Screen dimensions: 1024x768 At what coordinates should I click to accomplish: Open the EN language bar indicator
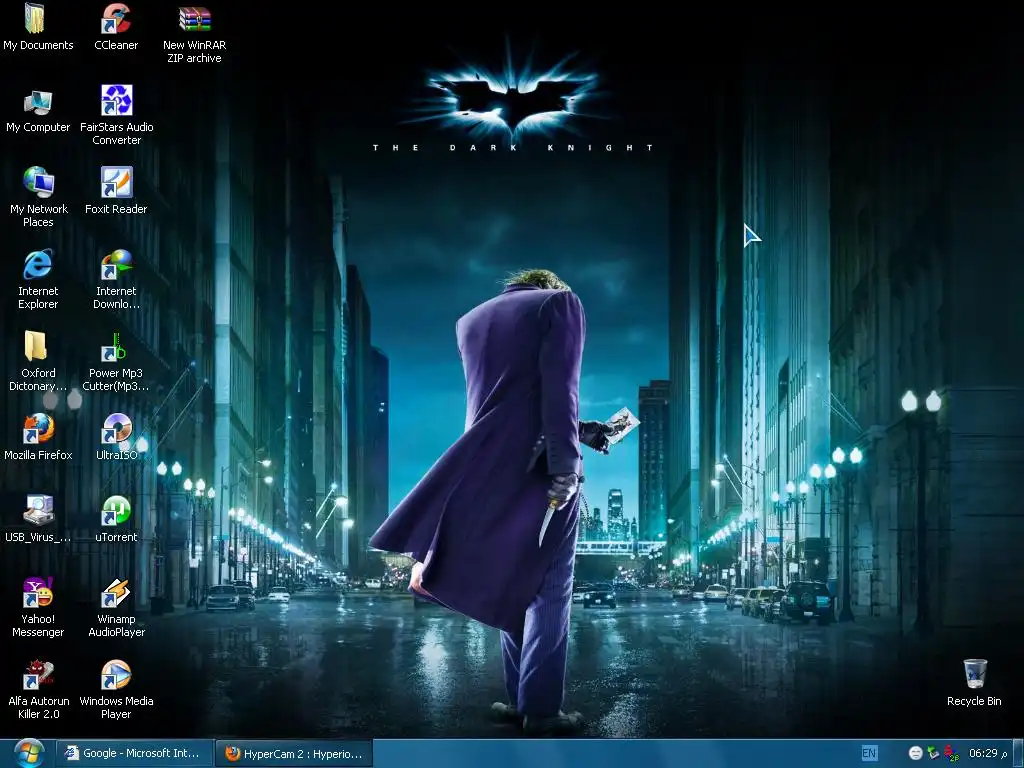(869, 753)
